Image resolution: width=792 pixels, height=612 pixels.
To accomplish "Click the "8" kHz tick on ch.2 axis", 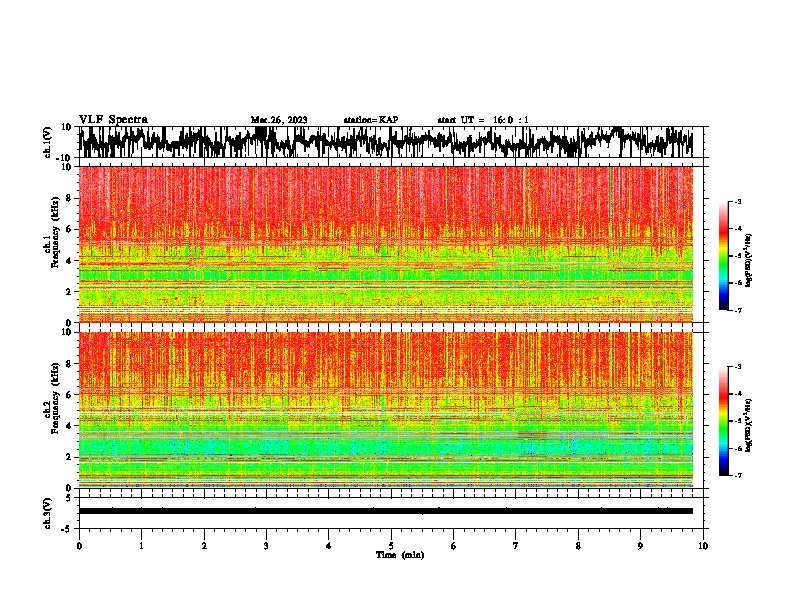I will point(69,363).
